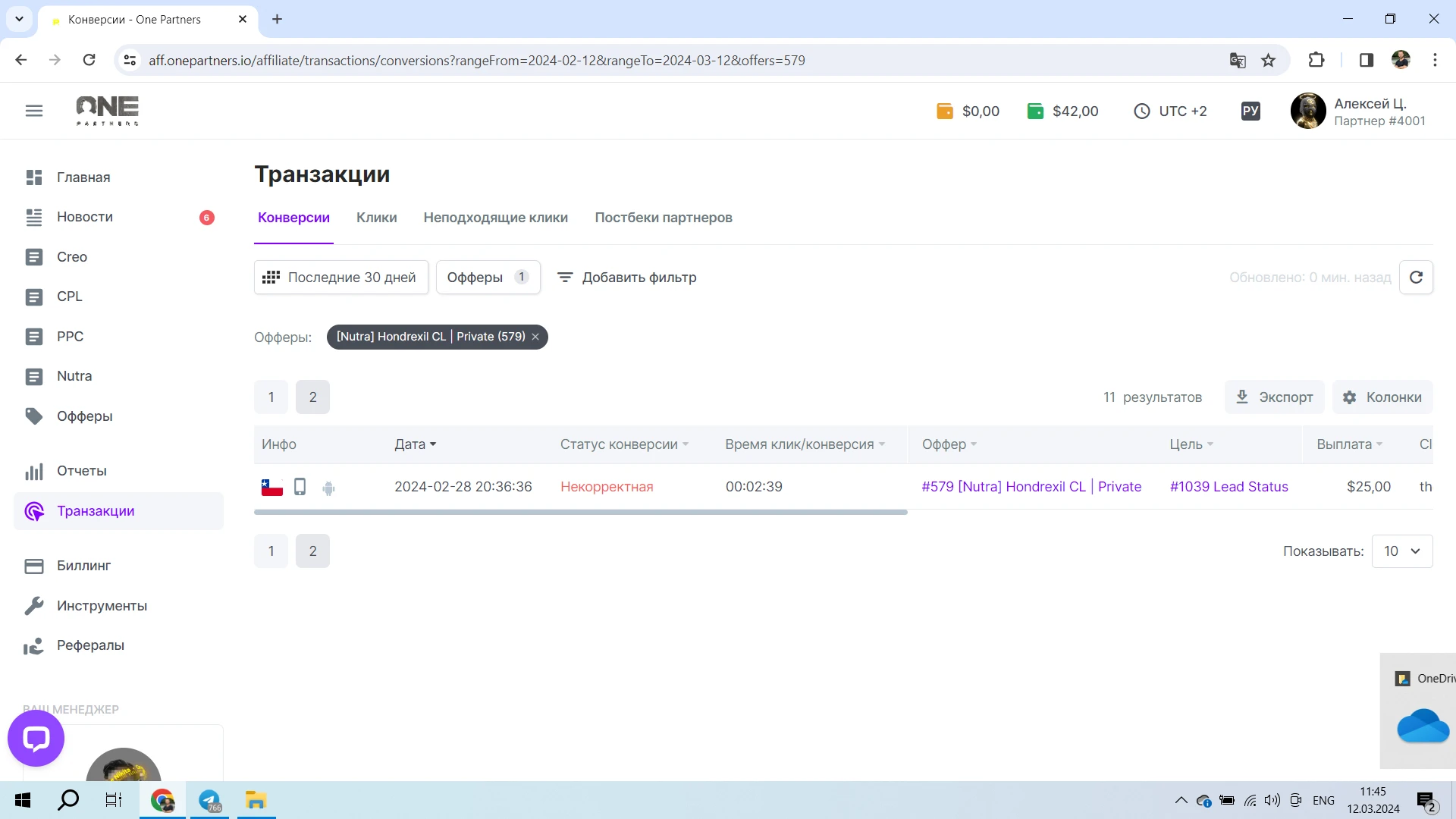This screenshot has width=1456, height=819.
Task: Switch to the Постбеки партнеров tab
Action: [664, 218]
